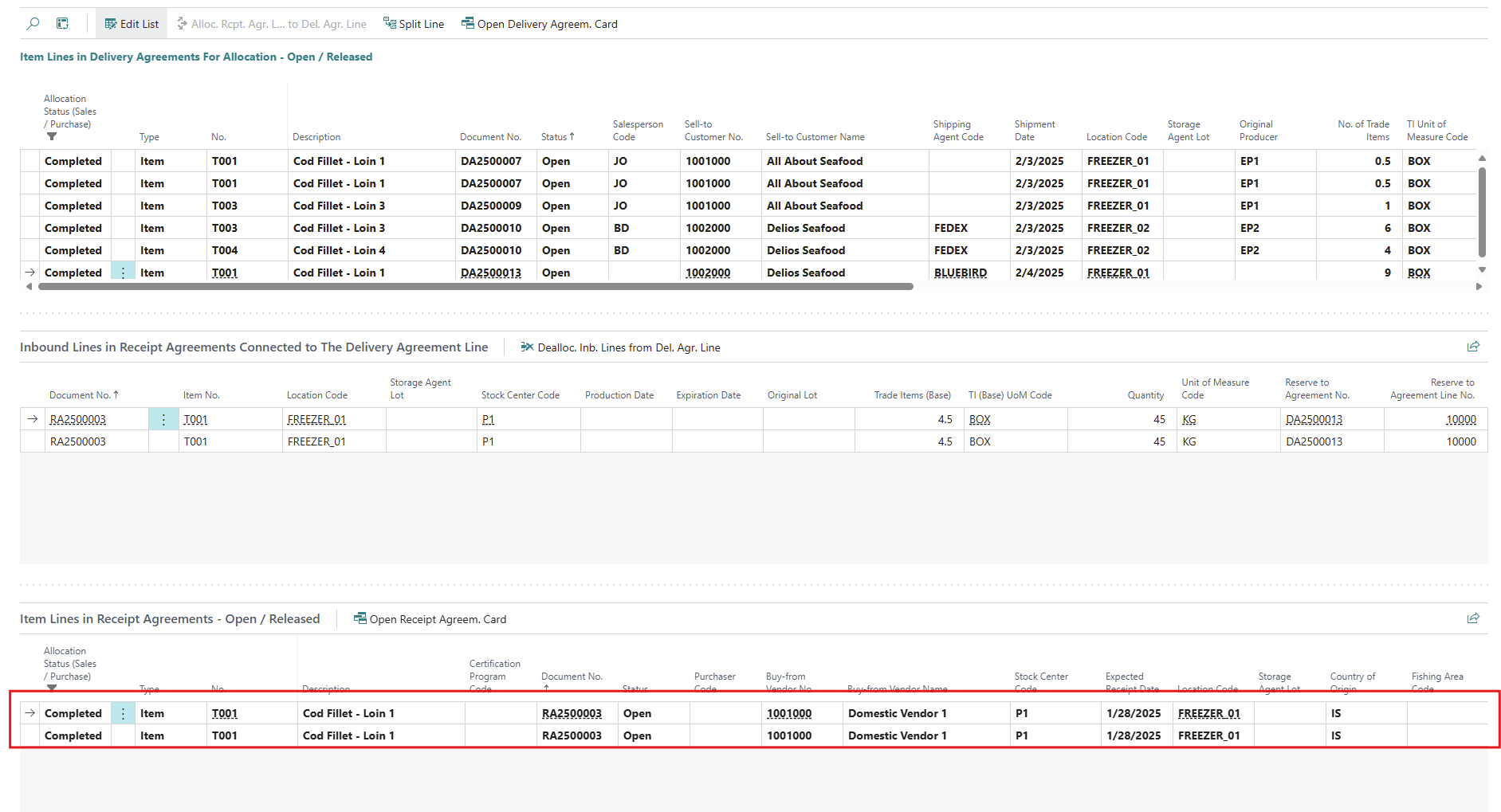
Task: Open row options menu for first receipt agreement line
Action: (123, 713)
